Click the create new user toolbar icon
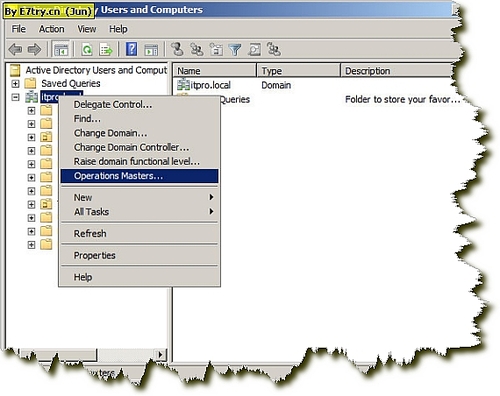 coord(177,49)
